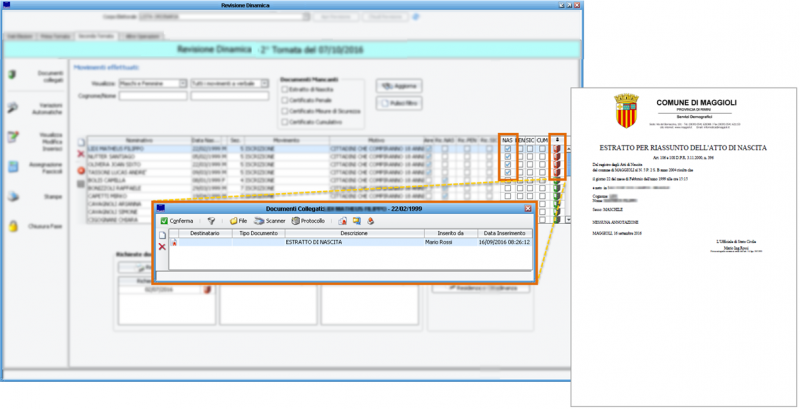800x409 pixels.
Task: Open the filter funnel icon in dialog toolbar
Action: pyautogui.click(x=211, y=220)
